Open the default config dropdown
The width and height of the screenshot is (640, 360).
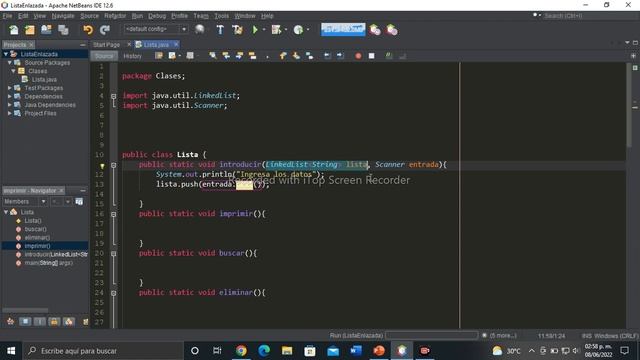coord(156,29)
